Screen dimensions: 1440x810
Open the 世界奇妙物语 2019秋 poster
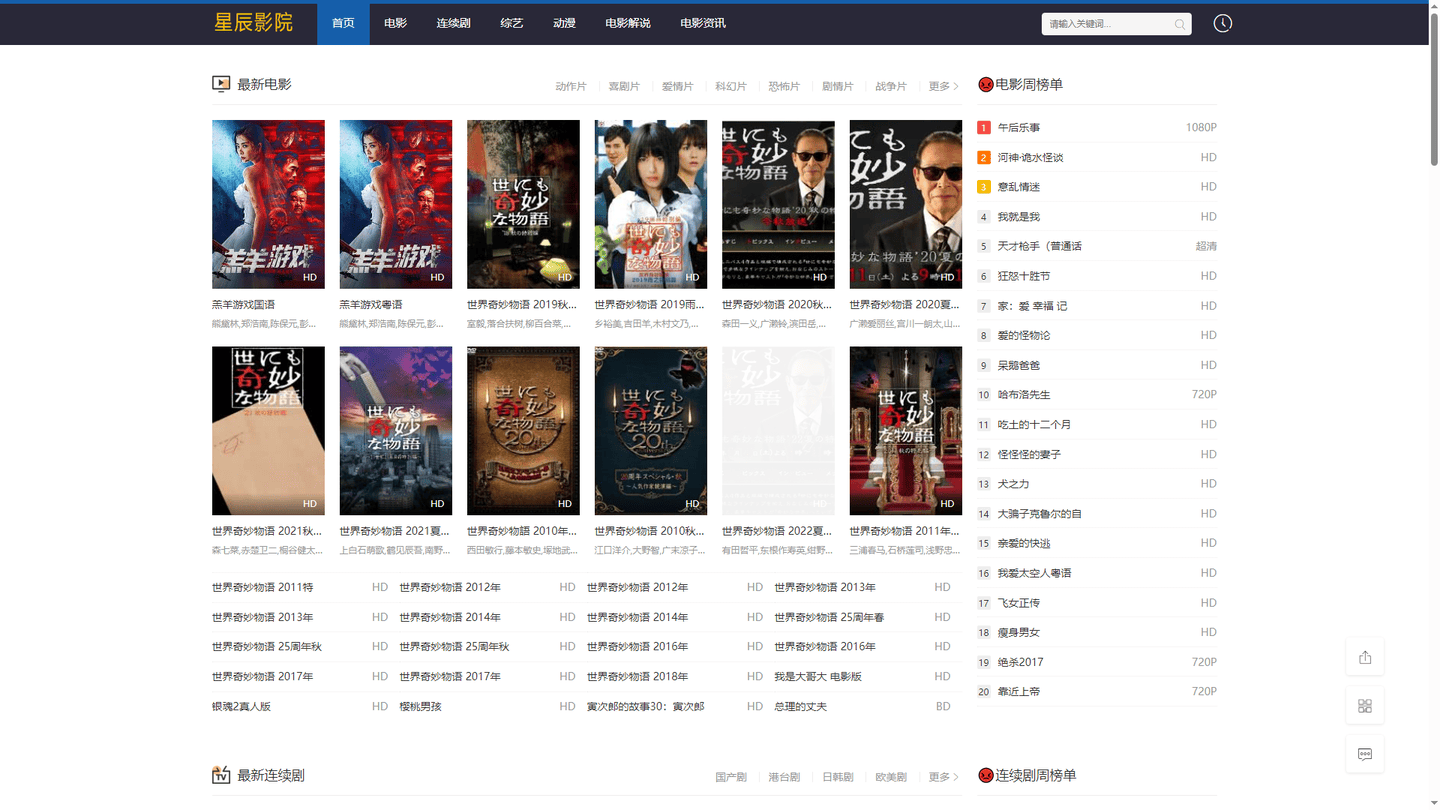tap(523, 204)
